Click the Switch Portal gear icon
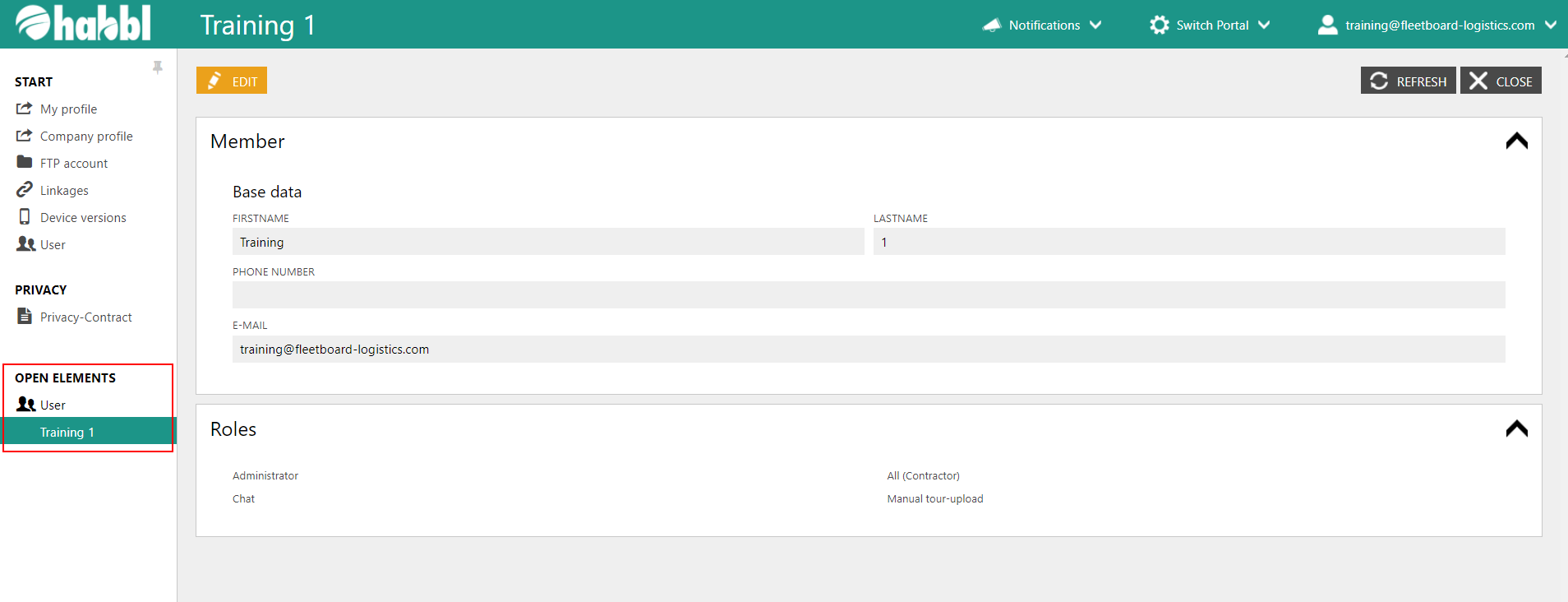 [x=1159, y=25]
